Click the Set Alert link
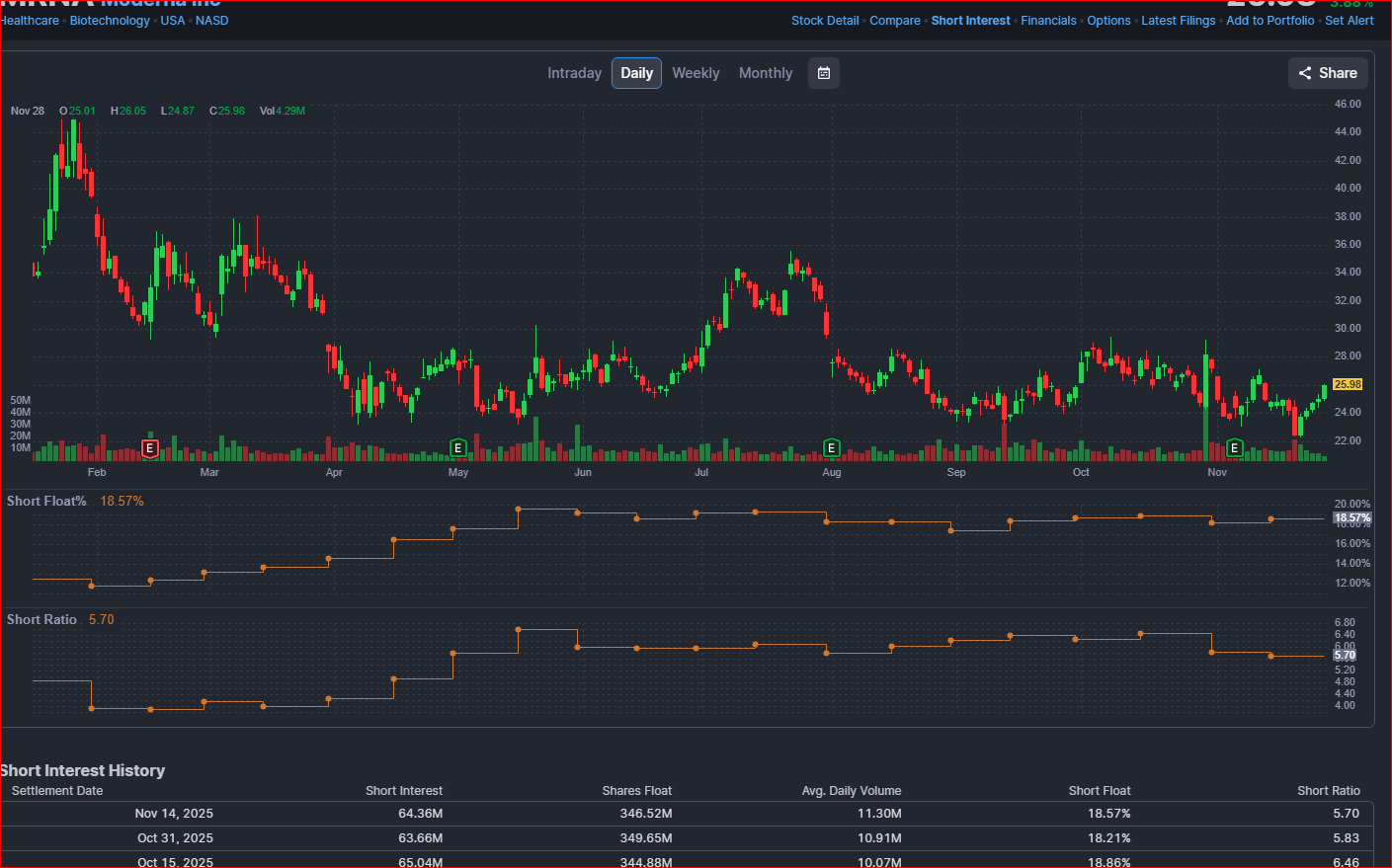This screenshot has width=1392, height=868. pyautogui.click(x=1349, y=21)
